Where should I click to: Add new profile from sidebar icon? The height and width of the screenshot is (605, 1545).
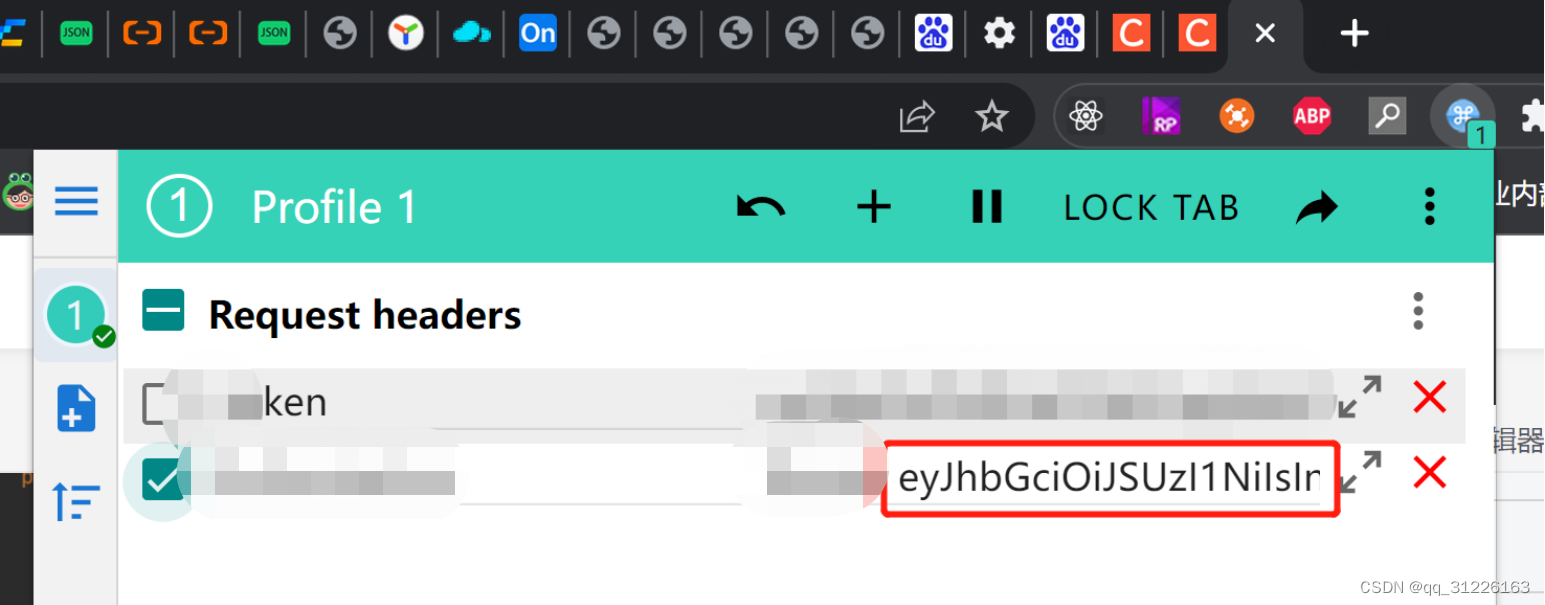click(76, 408)
